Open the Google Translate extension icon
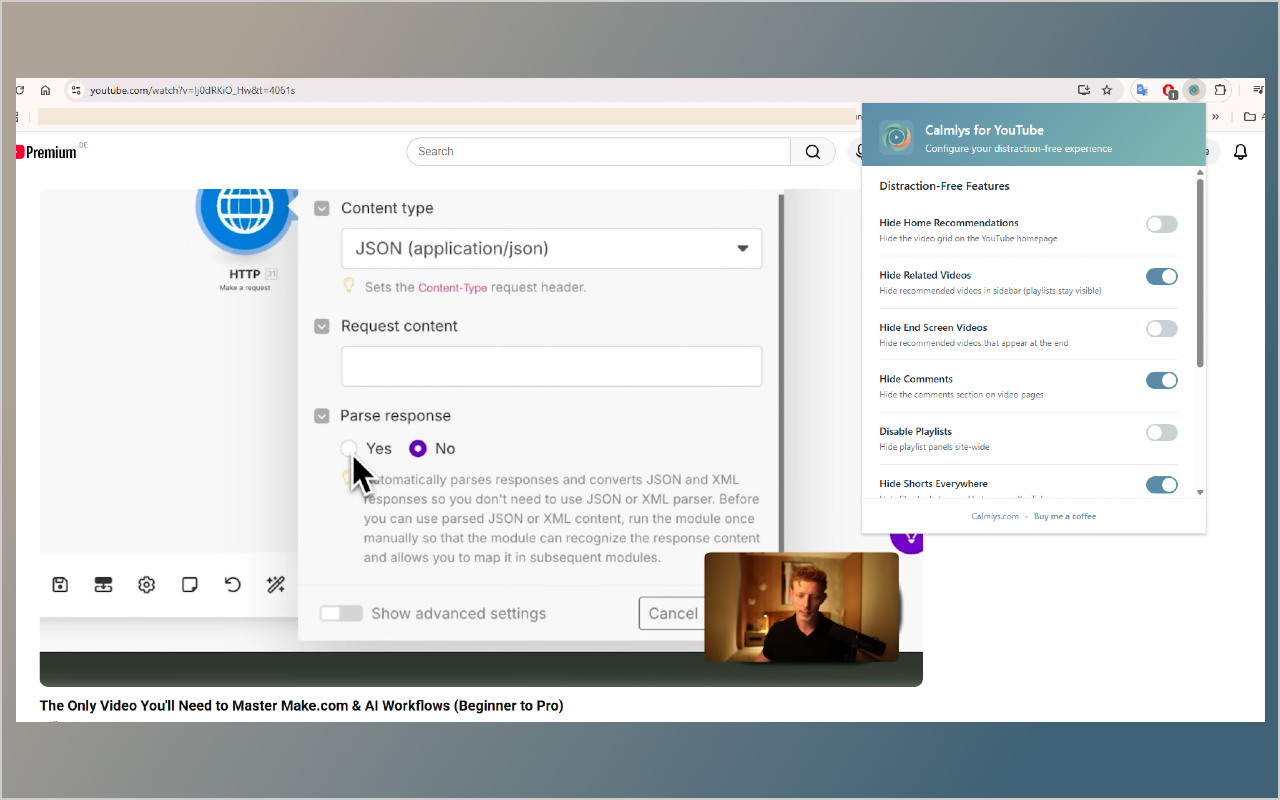The width and height of the screenshot is (1280, 800). point(1142,90)
